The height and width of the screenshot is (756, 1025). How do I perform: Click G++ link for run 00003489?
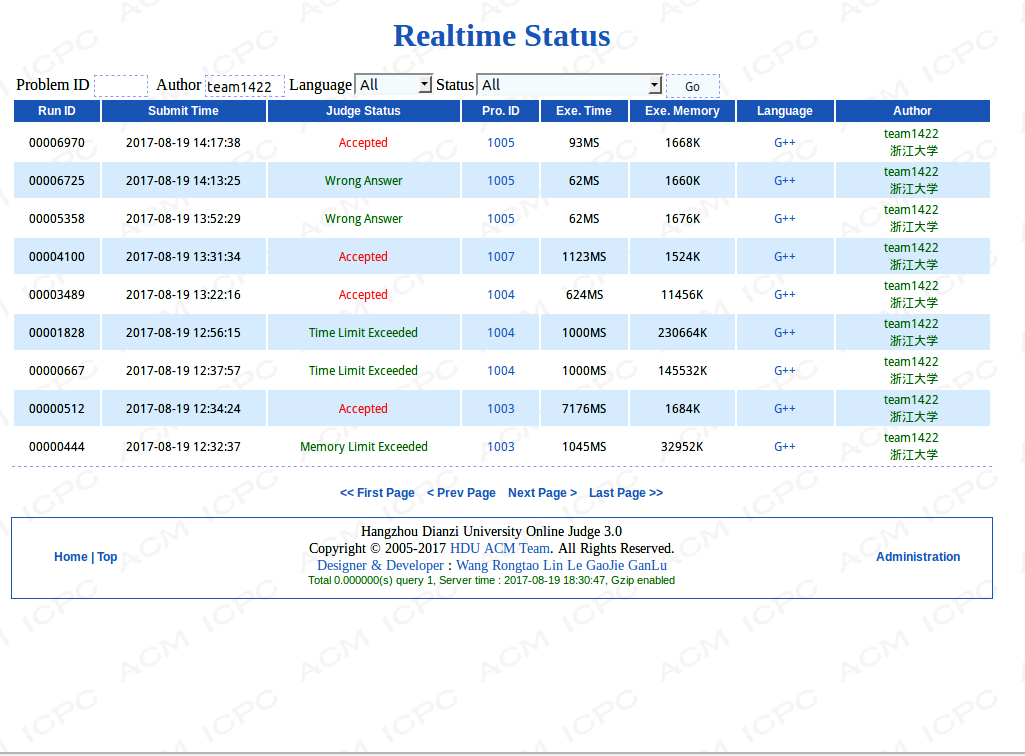(x=785, y=295)
